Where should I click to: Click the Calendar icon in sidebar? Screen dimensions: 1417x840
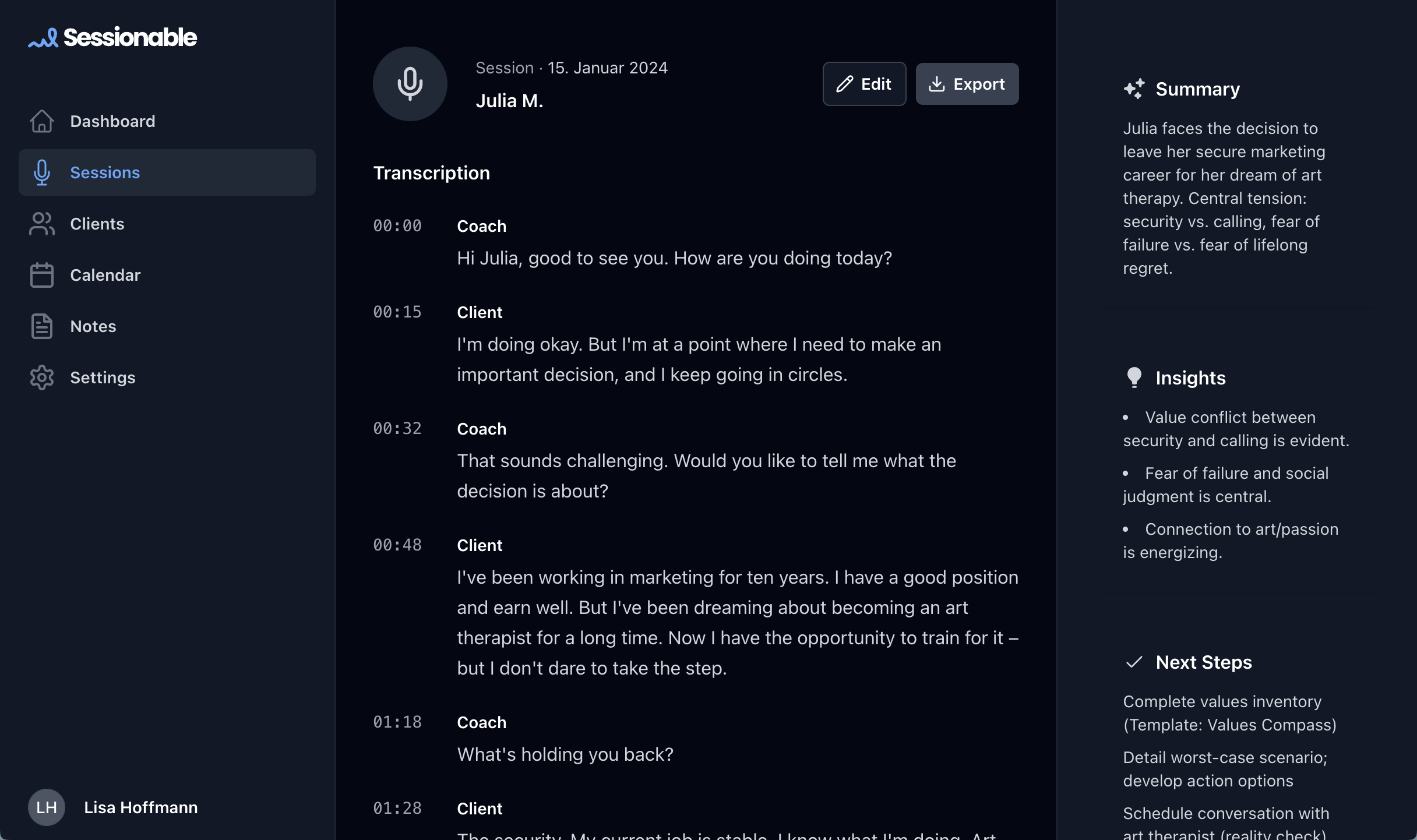42,275
